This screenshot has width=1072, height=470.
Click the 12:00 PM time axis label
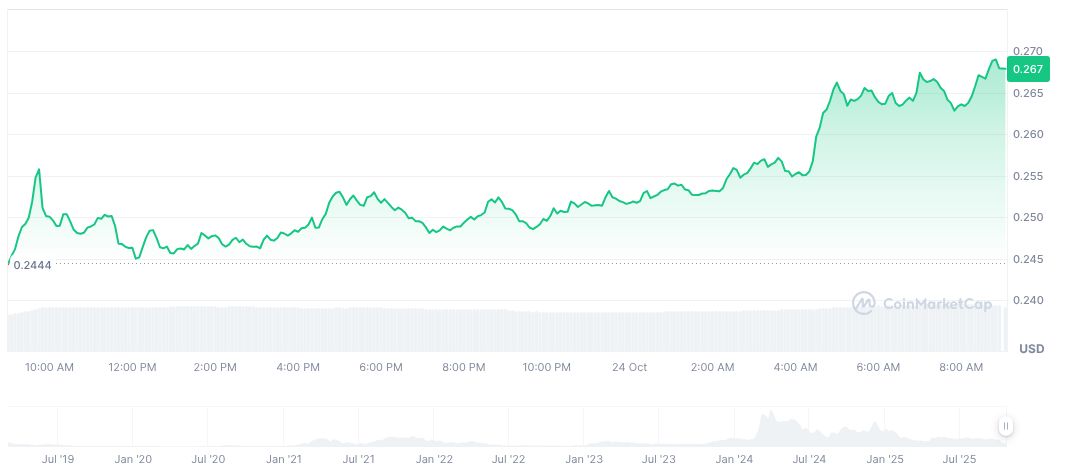132,367
